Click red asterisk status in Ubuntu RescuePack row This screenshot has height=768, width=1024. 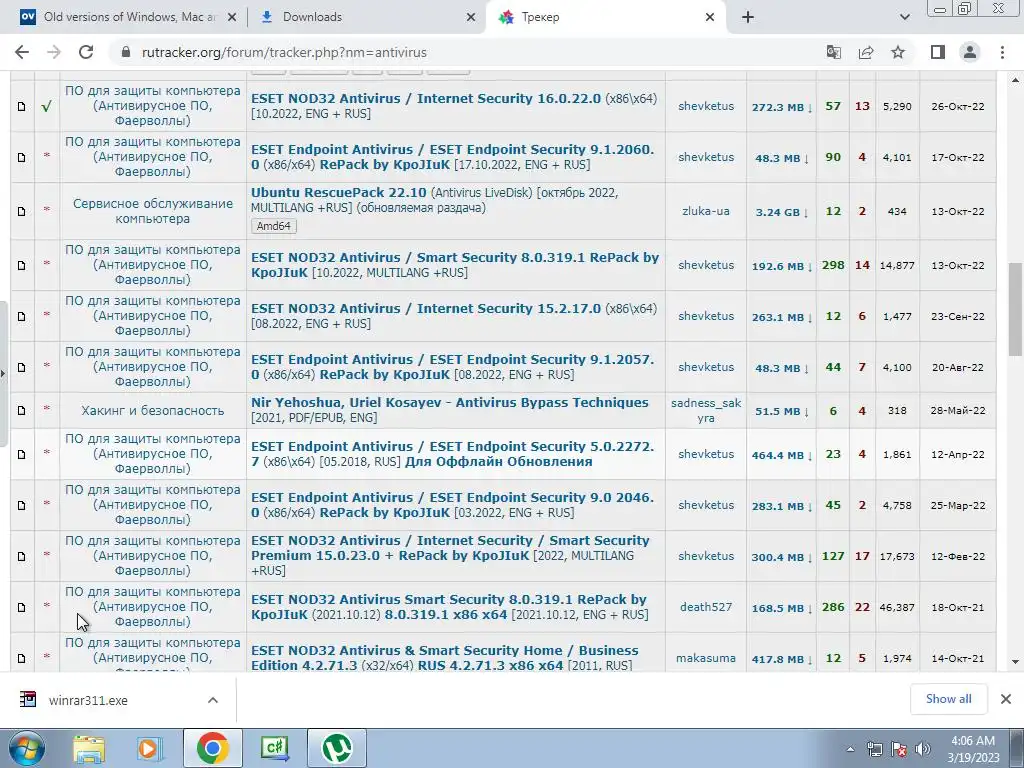click(x=46, y=210)
